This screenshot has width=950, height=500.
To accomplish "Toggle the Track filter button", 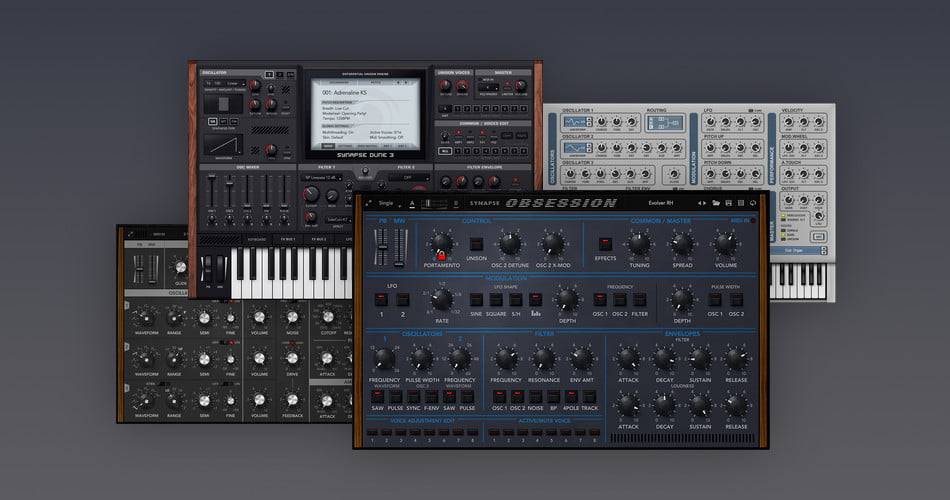I will point(590,396).
